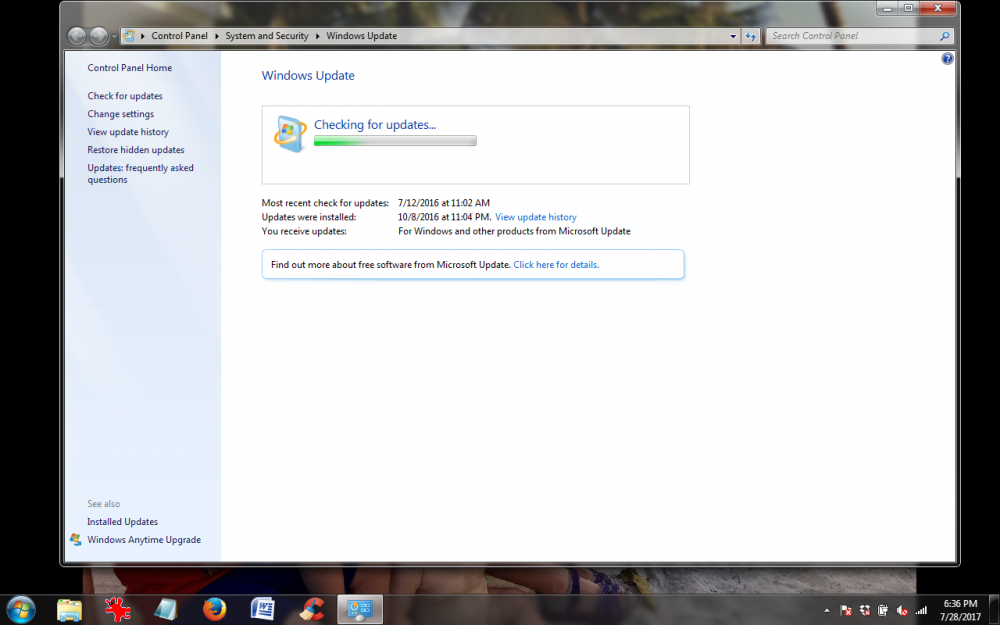Click the Refresh button in the address bar
The height and width of the screenshot is (625, 1000).
pos(751,35)
